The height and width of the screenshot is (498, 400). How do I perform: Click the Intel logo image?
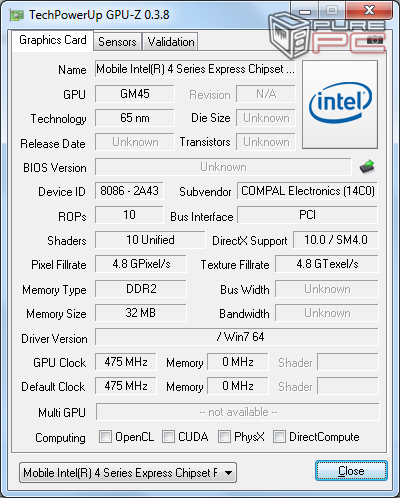click(340, 104)
